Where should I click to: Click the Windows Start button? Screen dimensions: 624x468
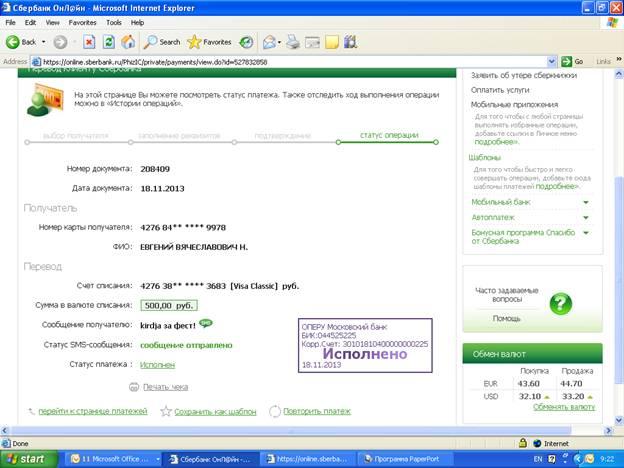pyautogui.click(x=28, y=458)
